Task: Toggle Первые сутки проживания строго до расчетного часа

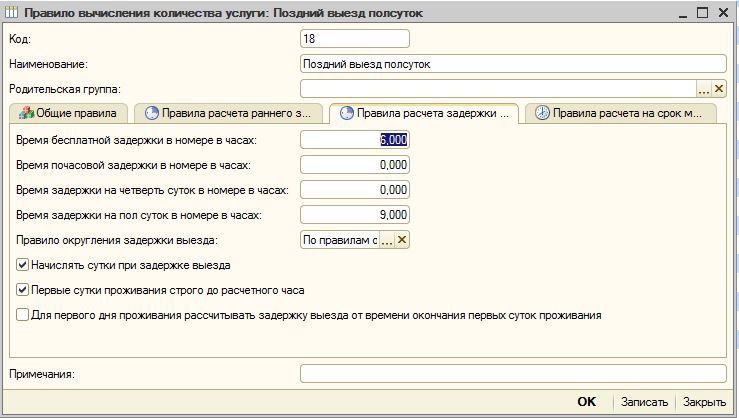Action: pos(22,290)
